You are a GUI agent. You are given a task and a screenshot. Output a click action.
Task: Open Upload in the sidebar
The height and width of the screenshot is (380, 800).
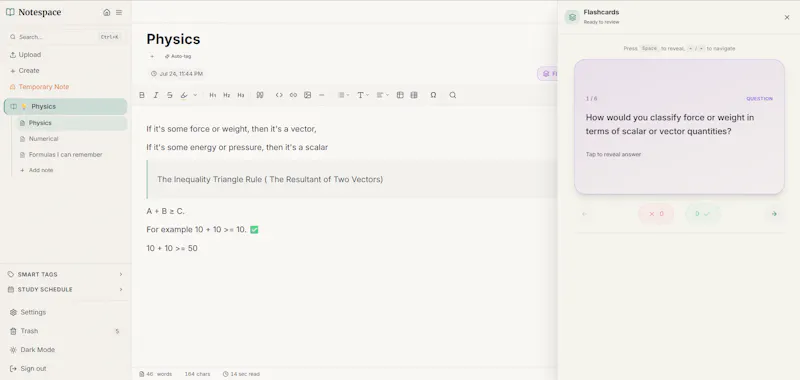pos(25,55)
